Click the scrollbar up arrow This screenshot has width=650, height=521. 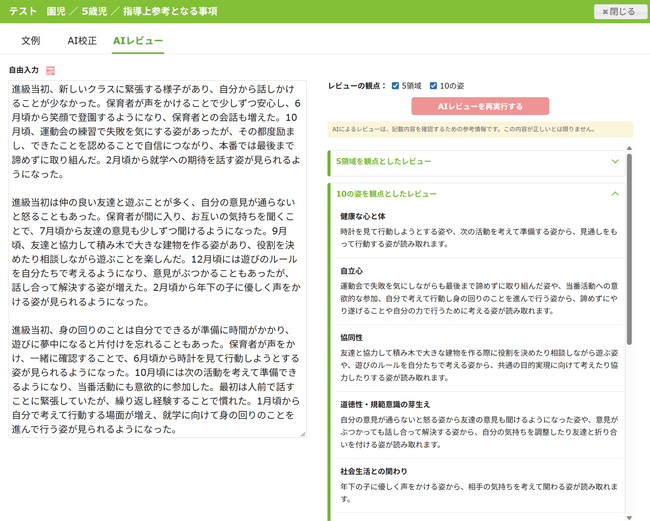(x=629, y=148)
